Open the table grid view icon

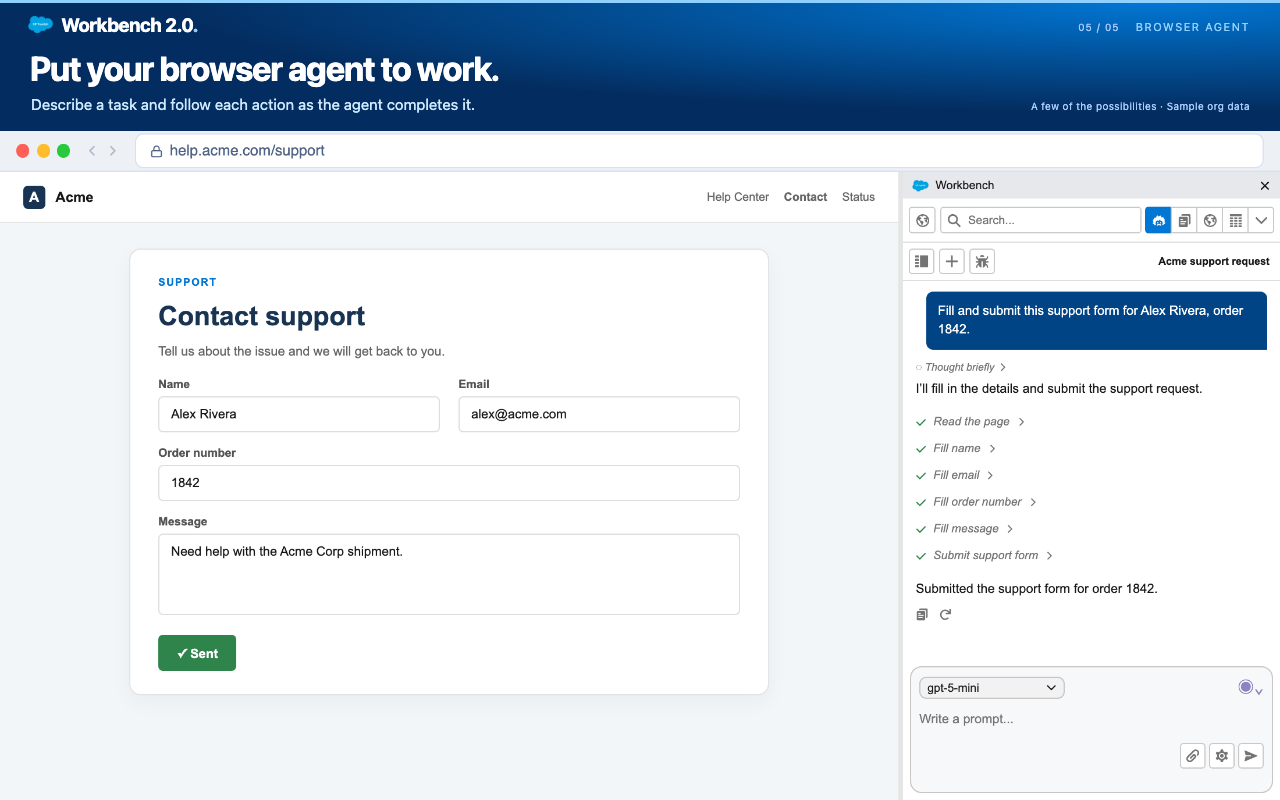[x=1236, y=220]
